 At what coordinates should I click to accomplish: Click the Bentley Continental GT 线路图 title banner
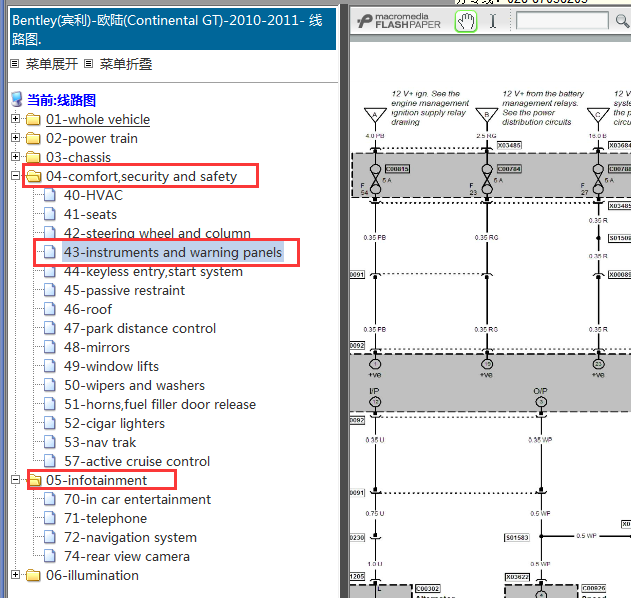[x=173, y=29]
